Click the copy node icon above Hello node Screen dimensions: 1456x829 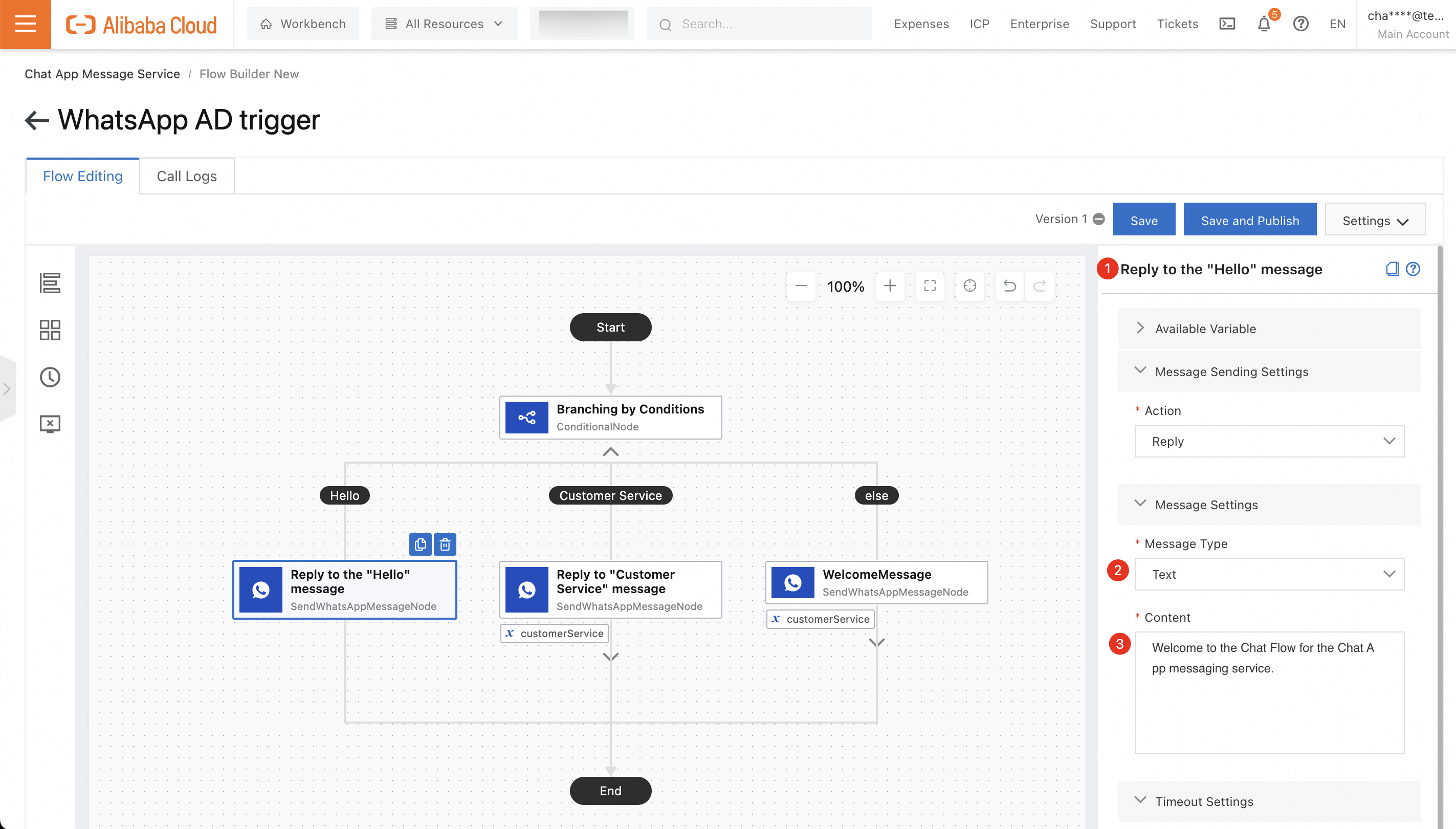(421, 544)
